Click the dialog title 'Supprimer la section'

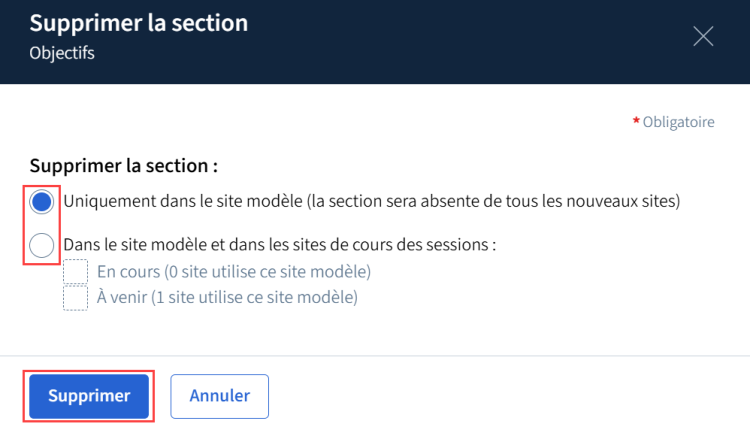139,23
